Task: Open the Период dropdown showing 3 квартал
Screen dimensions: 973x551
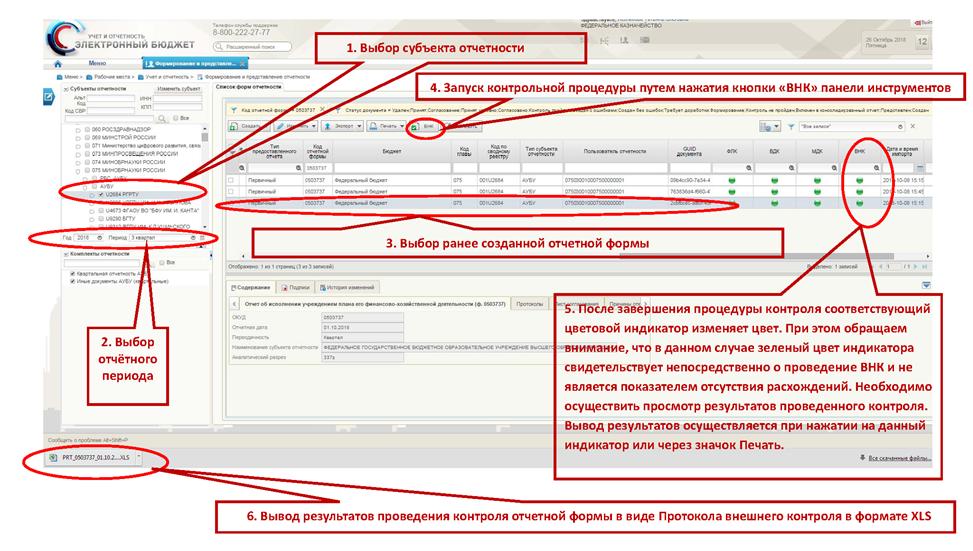Action: coord(162,238)
